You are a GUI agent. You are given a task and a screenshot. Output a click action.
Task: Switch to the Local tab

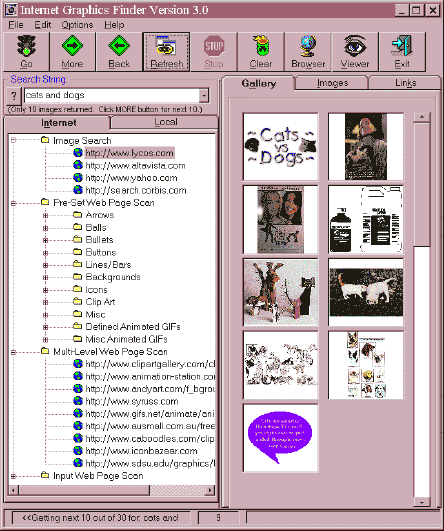pyautogui.click(x=165, y=122)
